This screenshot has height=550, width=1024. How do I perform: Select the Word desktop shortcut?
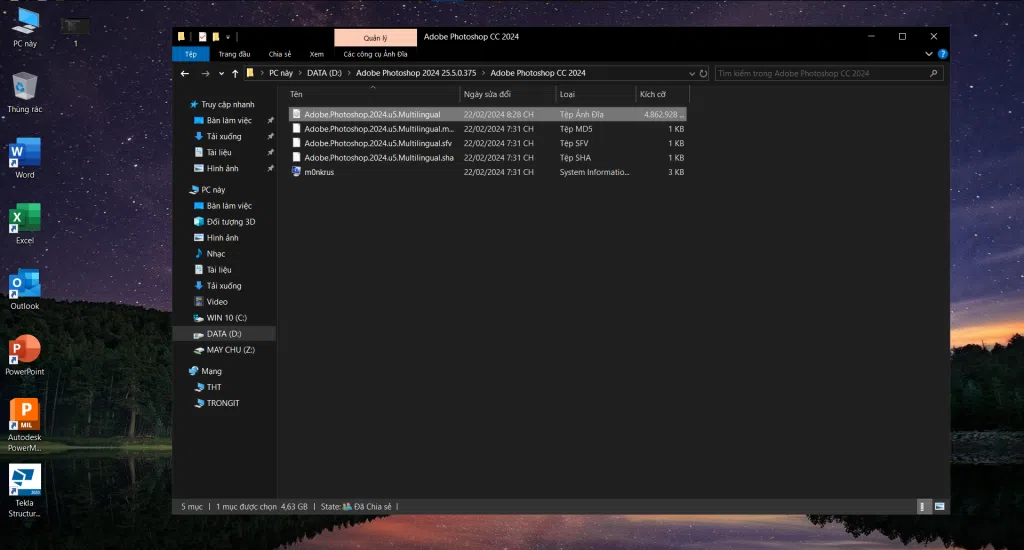(x=25, y=158)
